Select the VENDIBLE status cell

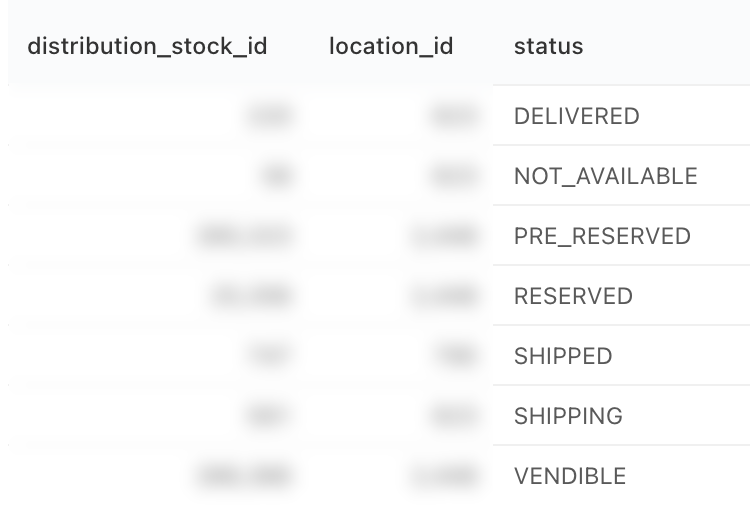point(570,476)
